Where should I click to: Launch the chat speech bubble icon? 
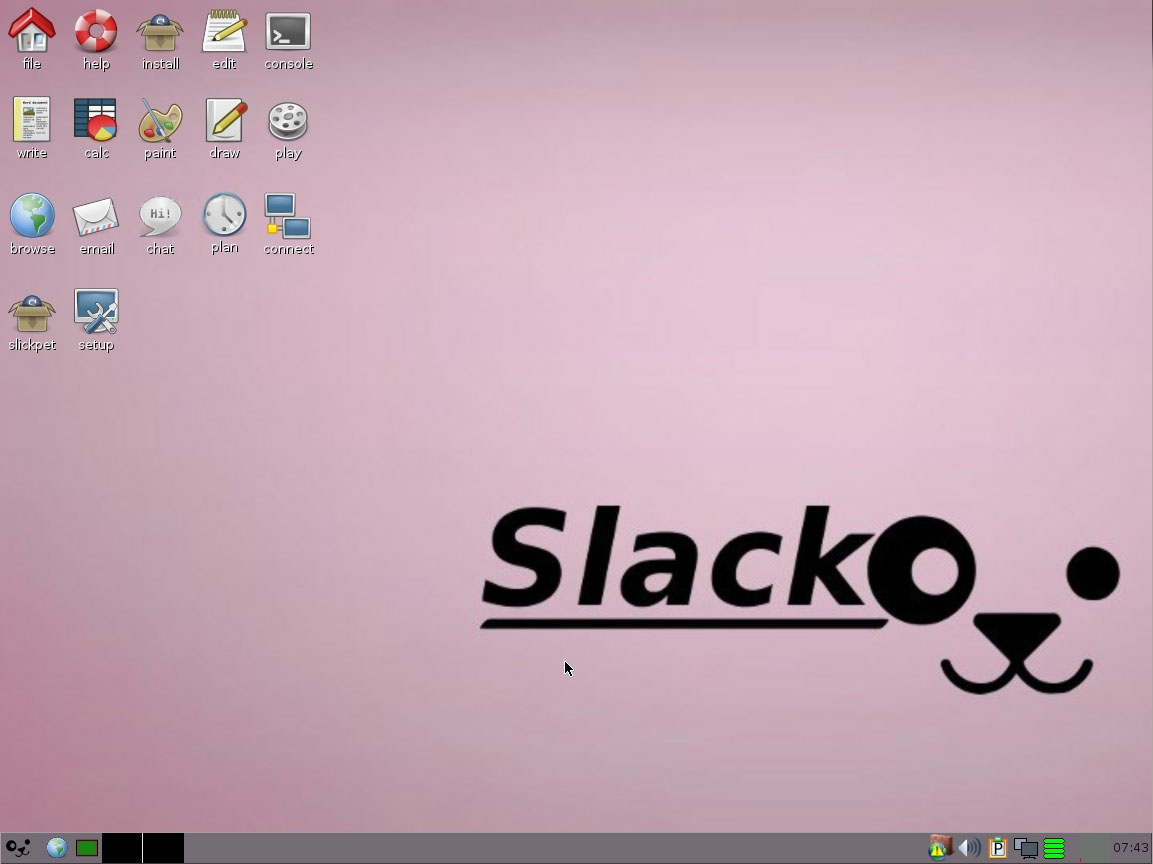pos(160,216)
